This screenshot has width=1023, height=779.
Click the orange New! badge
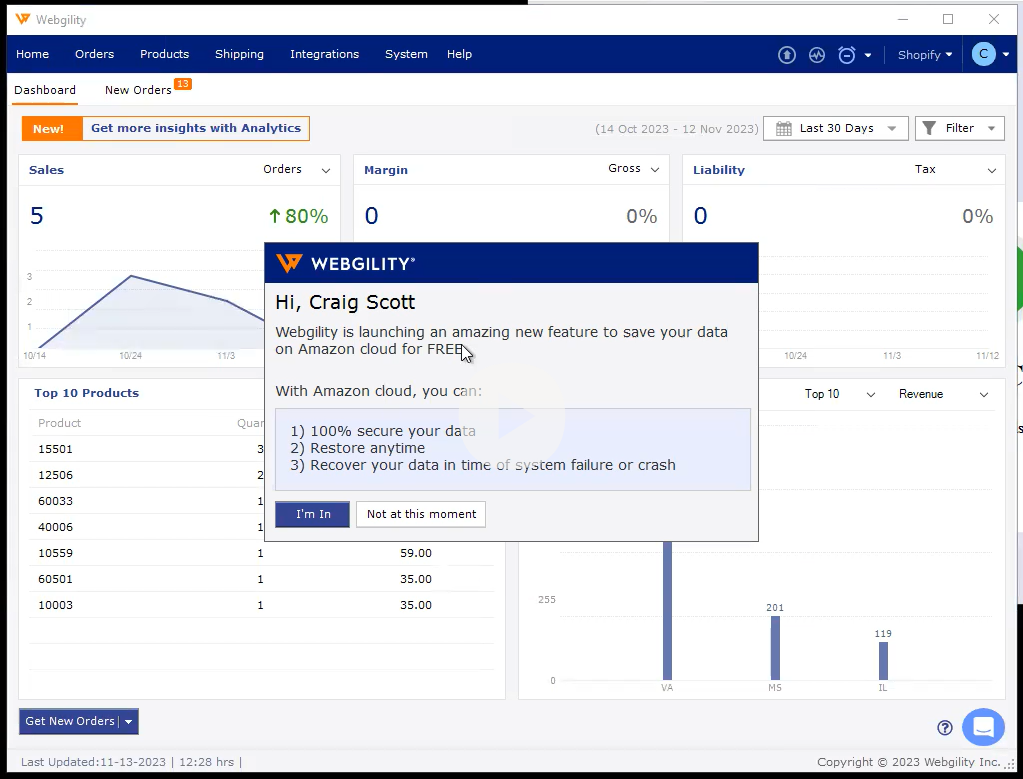point(52,129)
